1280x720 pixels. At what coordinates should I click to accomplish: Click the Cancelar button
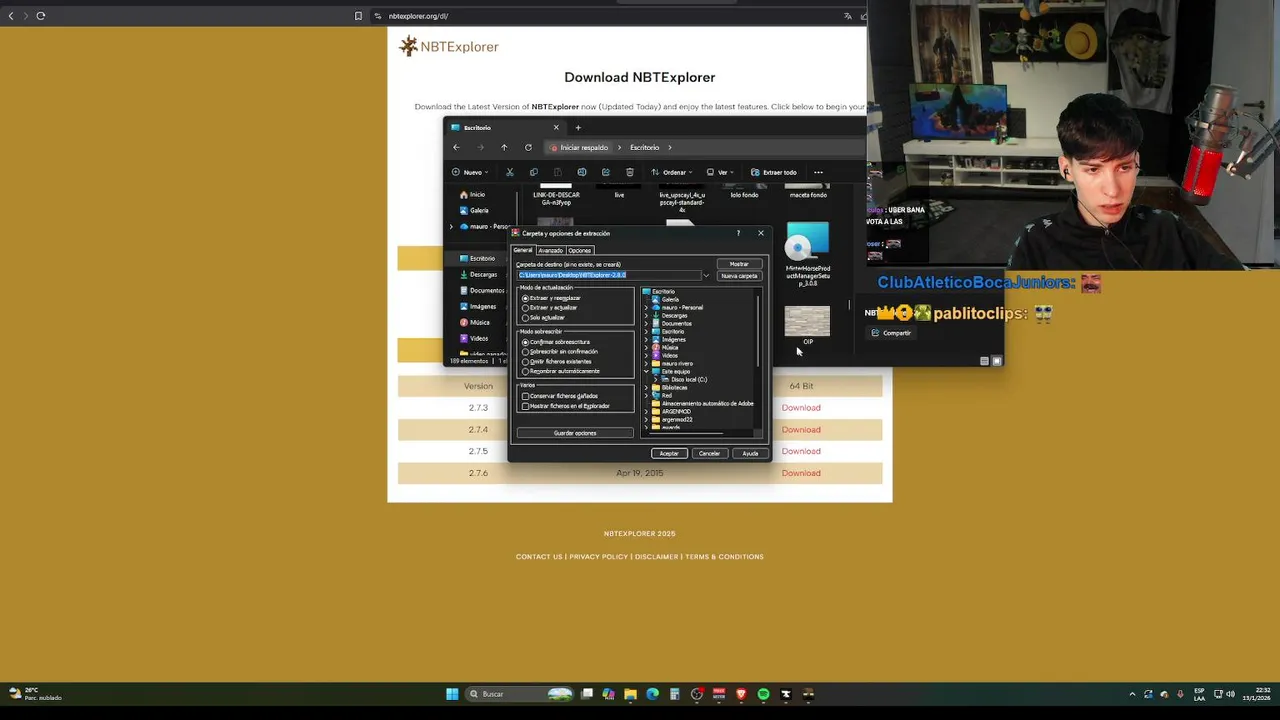(x=709, y=453)
